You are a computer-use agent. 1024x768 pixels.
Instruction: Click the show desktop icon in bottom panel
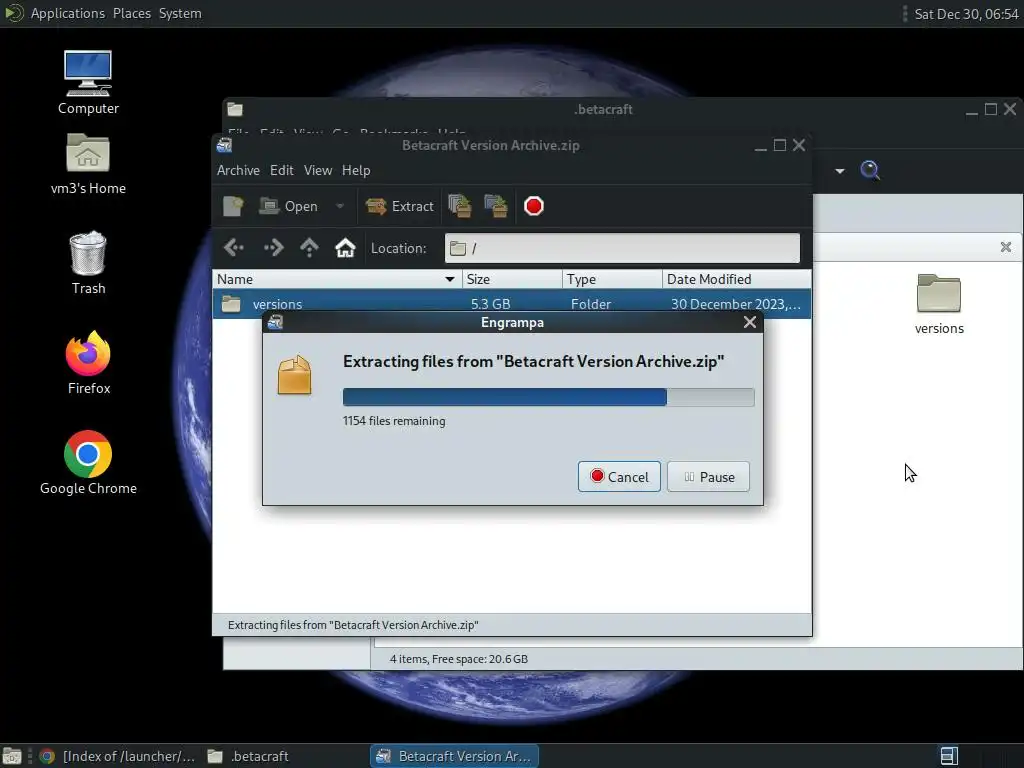click(12, 756)
